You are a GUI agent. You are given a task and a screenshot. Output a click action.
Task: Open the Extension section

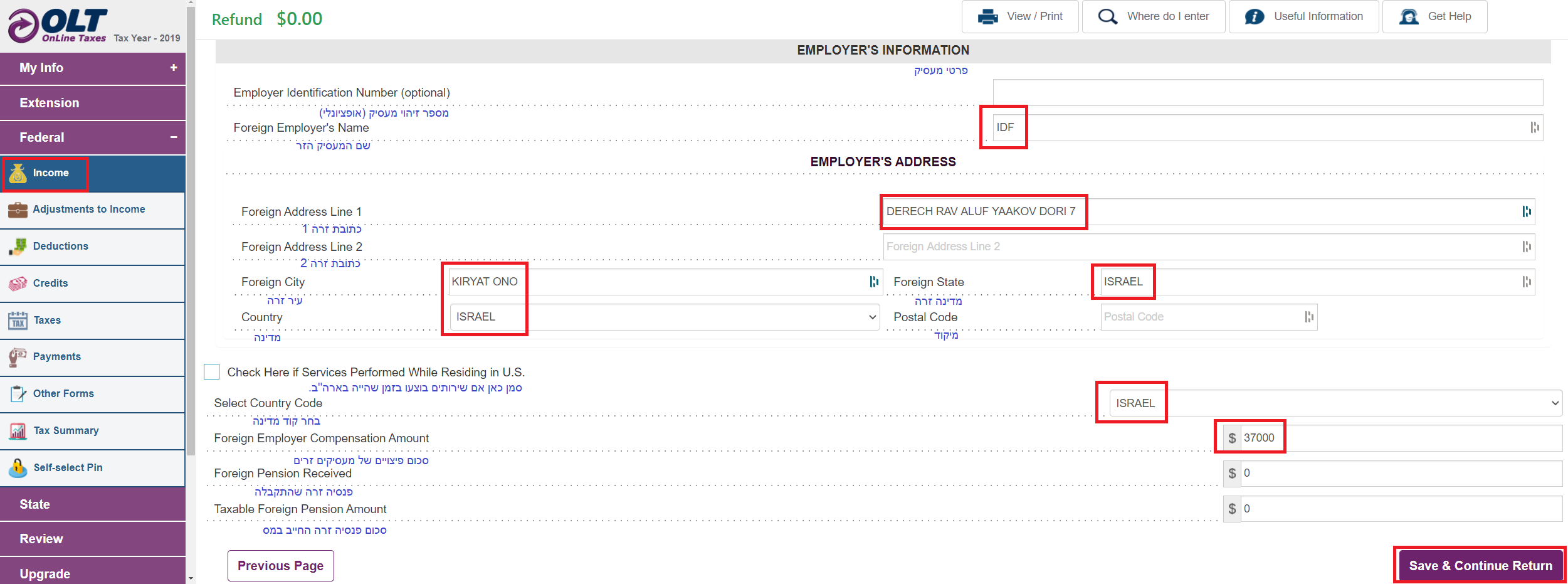coord(93,103)
